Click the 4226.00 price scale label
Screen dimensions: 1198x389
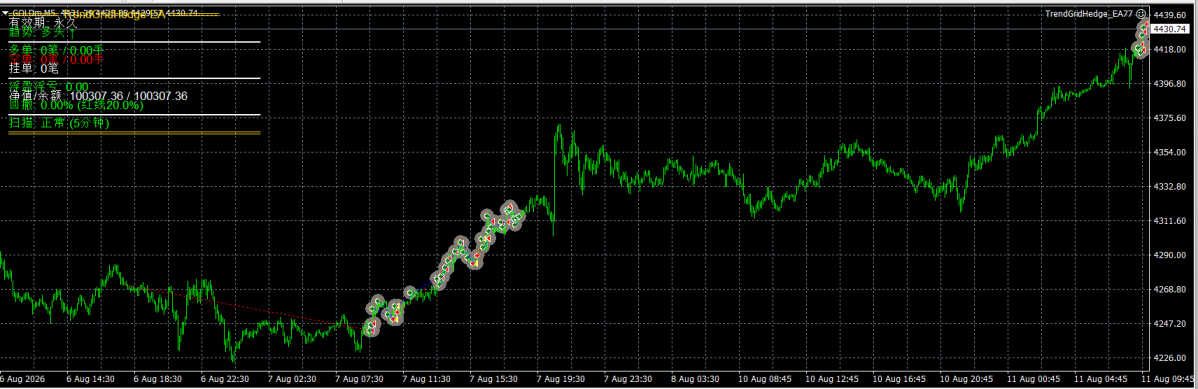1169,358
